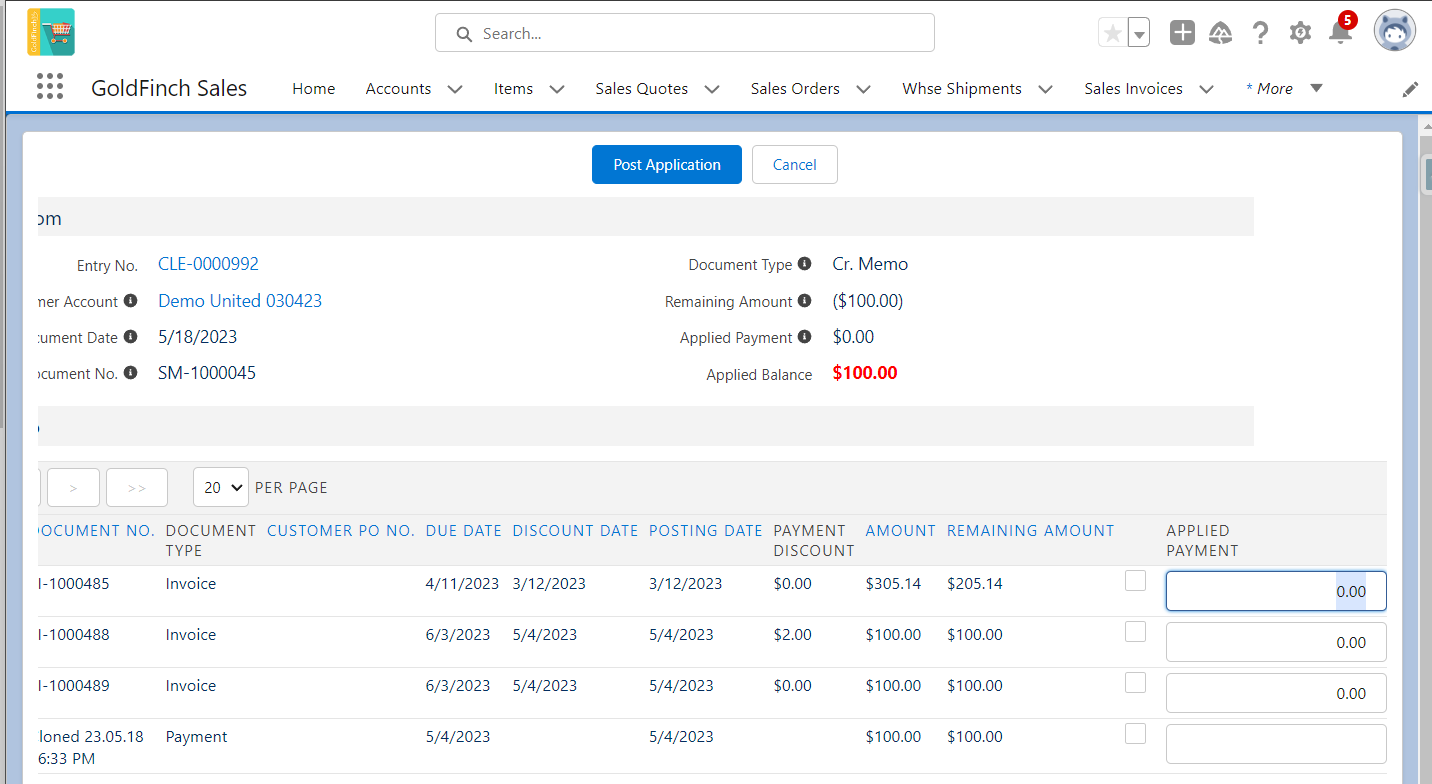Open the Salesforce Trailhead guidance icon
1432x784 pixels.
click(1221, 33)
